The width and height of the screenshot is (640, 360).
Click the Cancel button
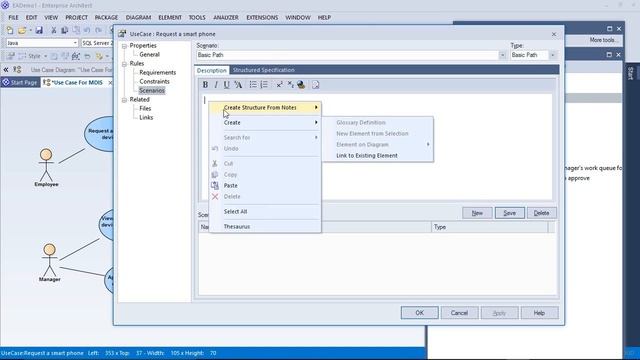pyautogui.click(x=459, y=313)
